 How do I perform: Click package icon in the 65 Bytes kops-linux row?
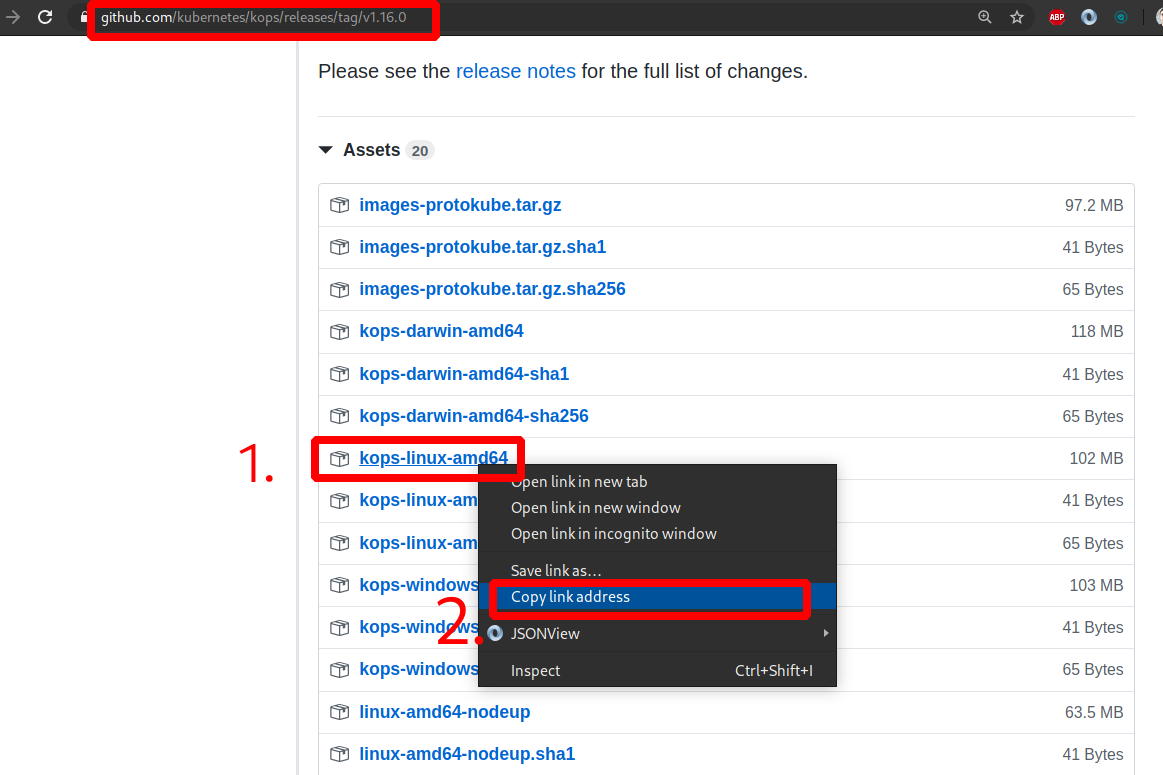[x=340, y=543]
